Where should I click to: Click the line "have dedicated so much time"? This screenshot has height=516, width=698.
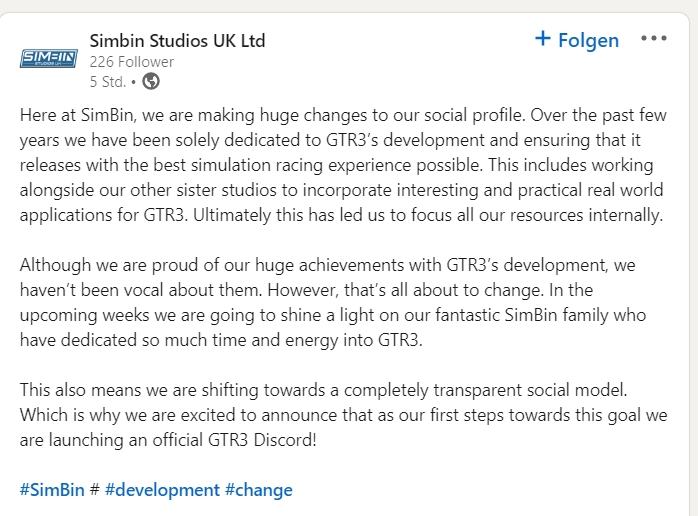tap(221, 340)
